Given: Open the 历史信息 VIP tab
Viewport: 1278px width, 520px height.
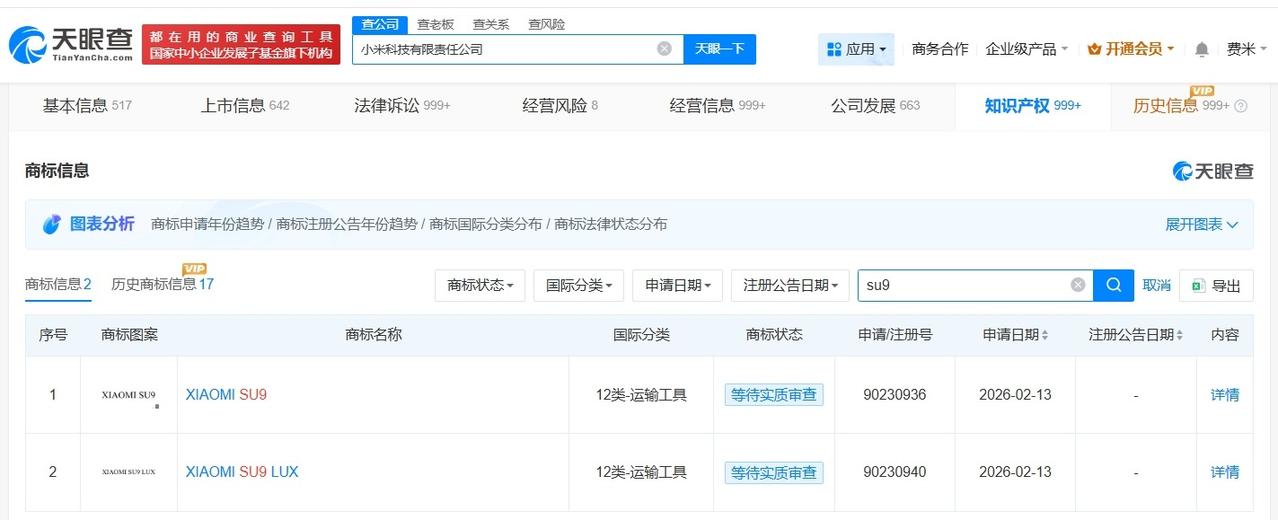Looking at the screenshot, I should point(1181,105).
